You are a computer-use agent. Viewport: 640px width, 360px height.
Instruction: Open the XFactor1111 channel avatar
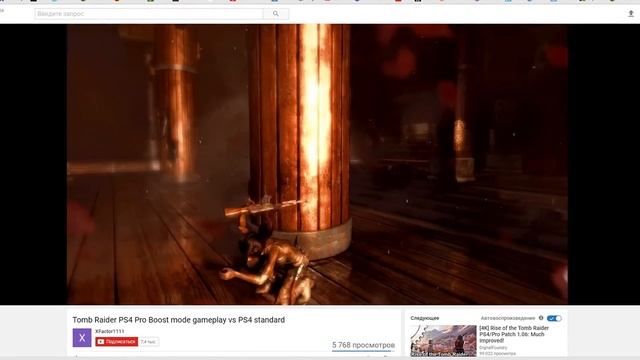point(82,338)
